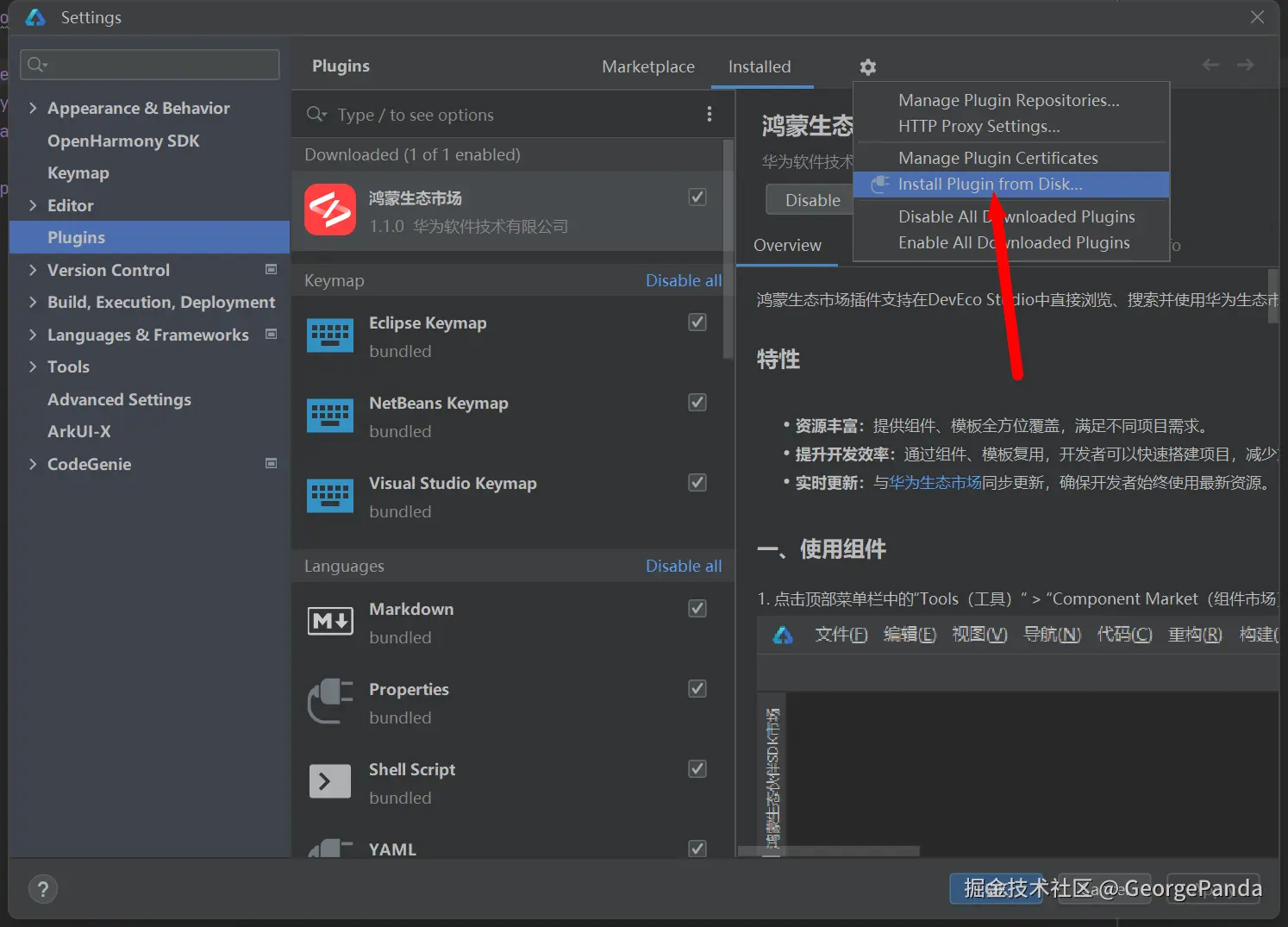Click the DevEco Studio logo in title bar
This screenshot has height=927, width=1288.
pyautogui.click(x=35, y=17)
